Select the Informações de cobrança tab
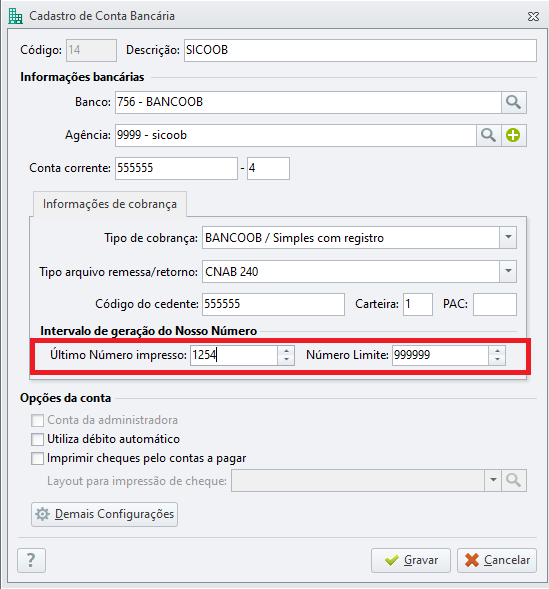This screenshot has height=589, width=549. tap(110, 204)
